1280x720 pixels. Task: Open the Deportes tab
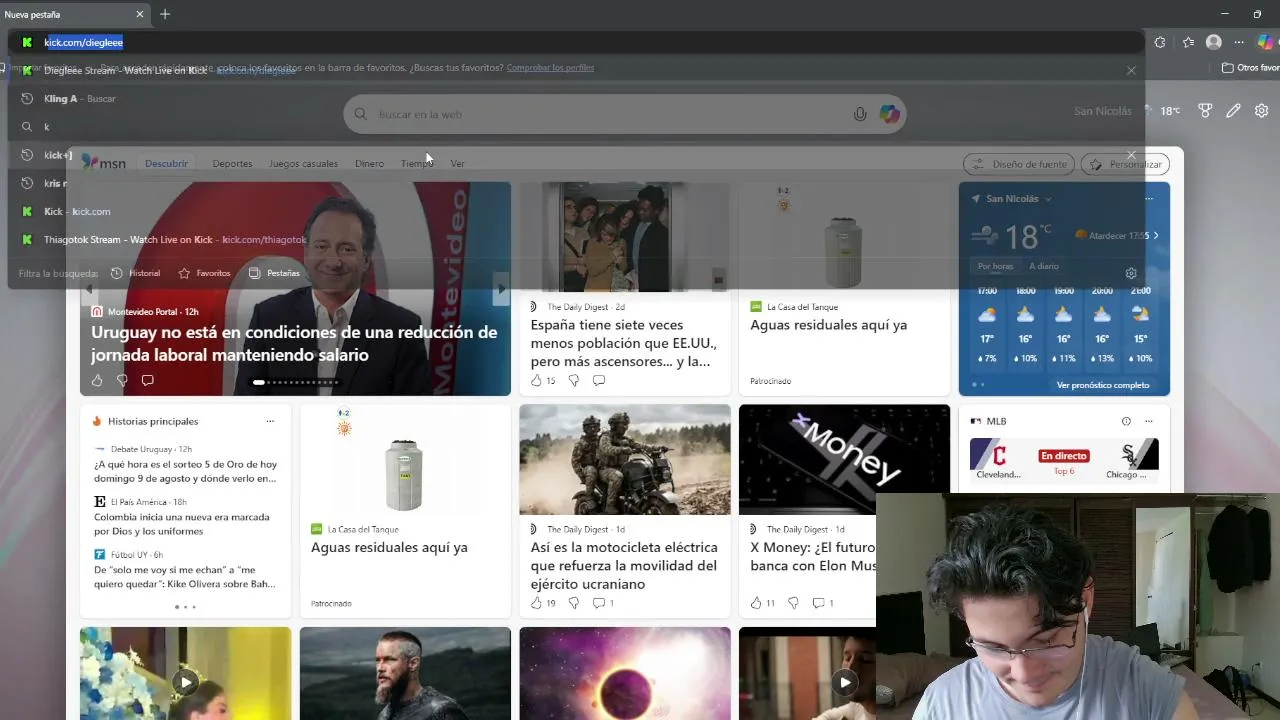click(232, 163)
